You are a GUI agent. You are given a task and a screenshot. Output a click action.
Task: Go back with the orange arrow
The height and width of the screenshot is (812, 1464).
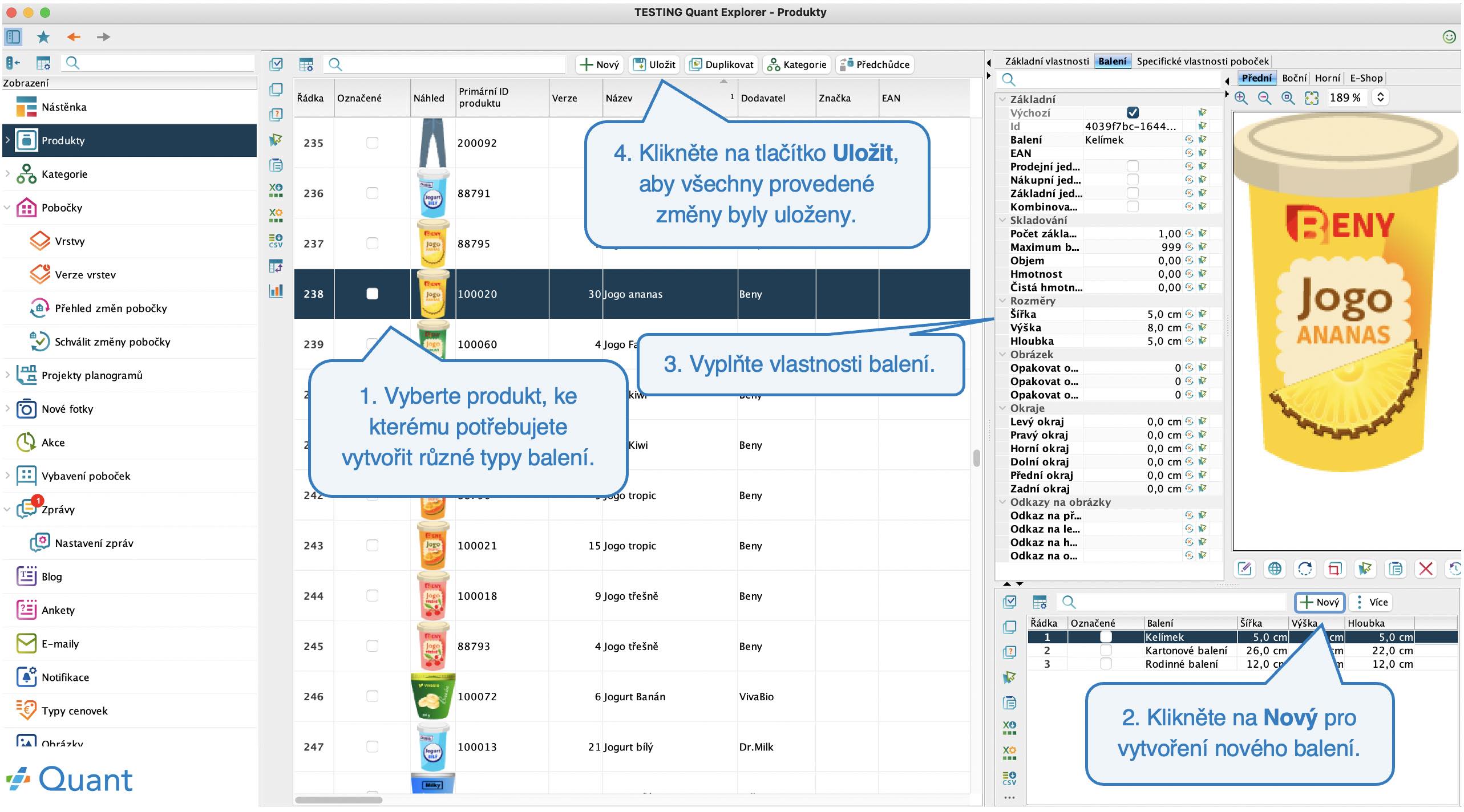74,37
